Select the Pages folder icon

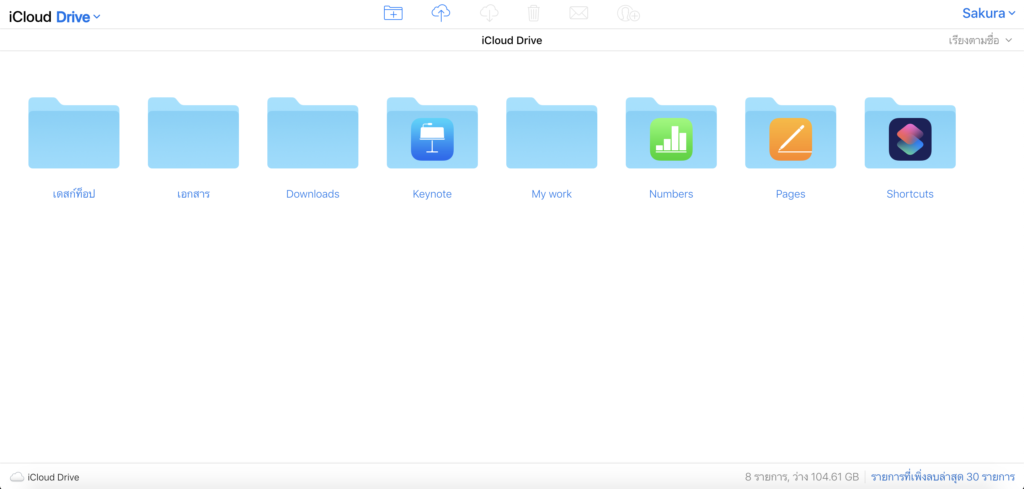pos(791,133)
